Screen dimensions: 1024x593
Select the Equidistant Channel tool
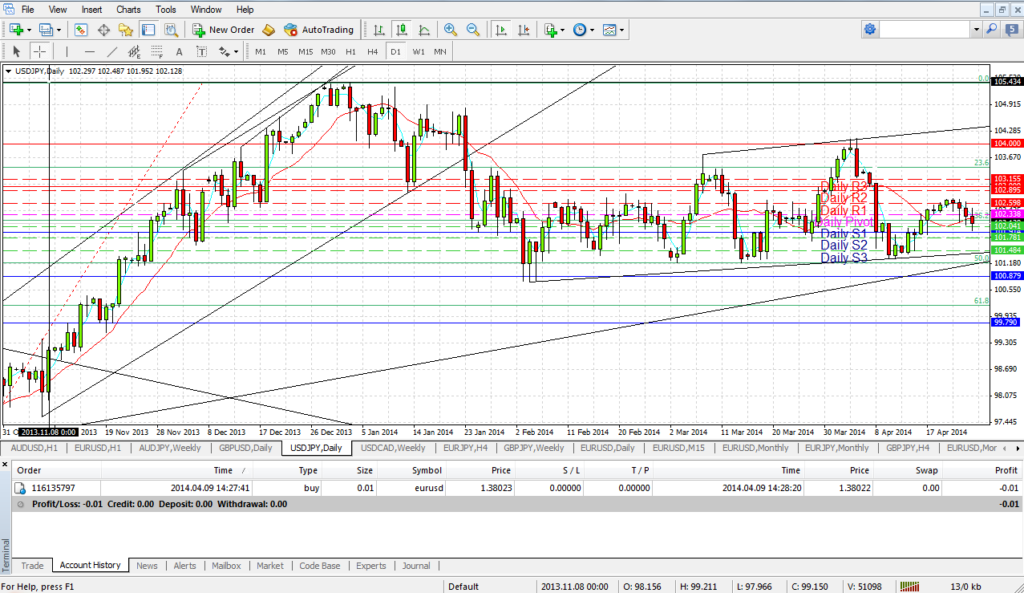[134, 51]
